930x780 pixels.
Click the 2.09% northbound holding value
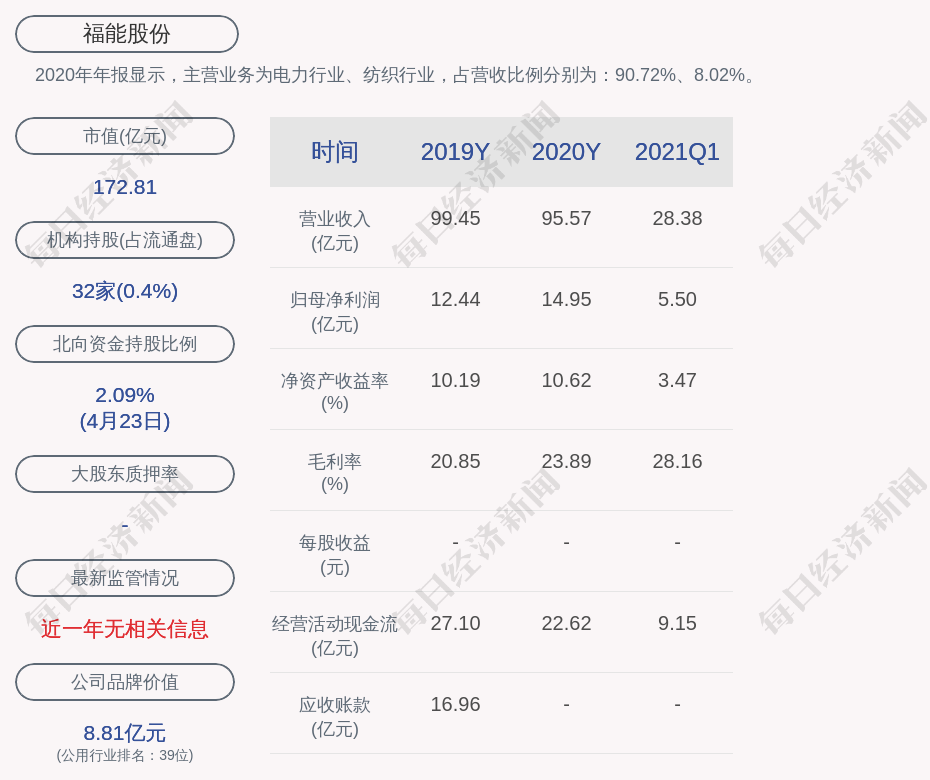pyautogui.click(x=125, y=395)
